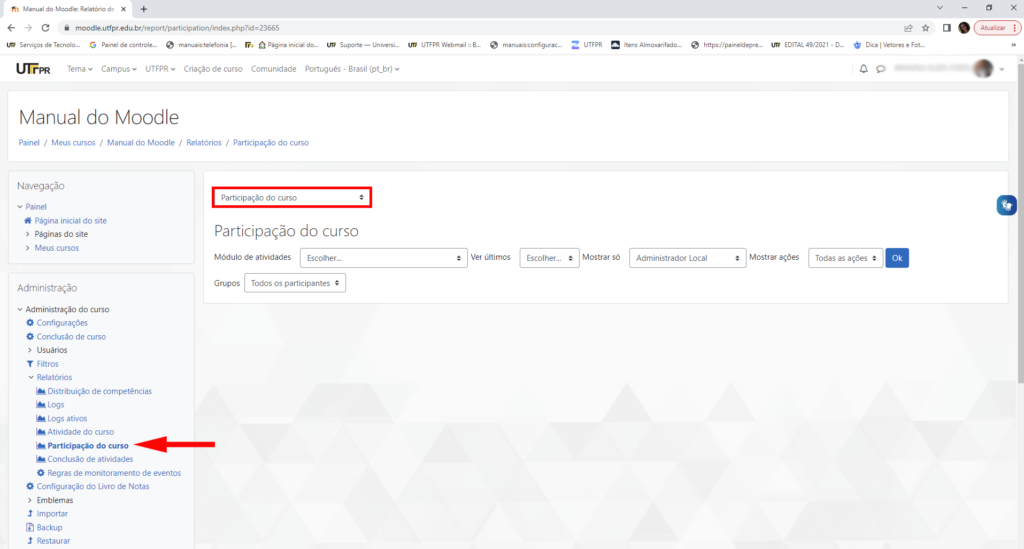Viewport: 1024px width, 549px height.
Task: Open the Mostrar só role dropdown
Action: (687, 258)
